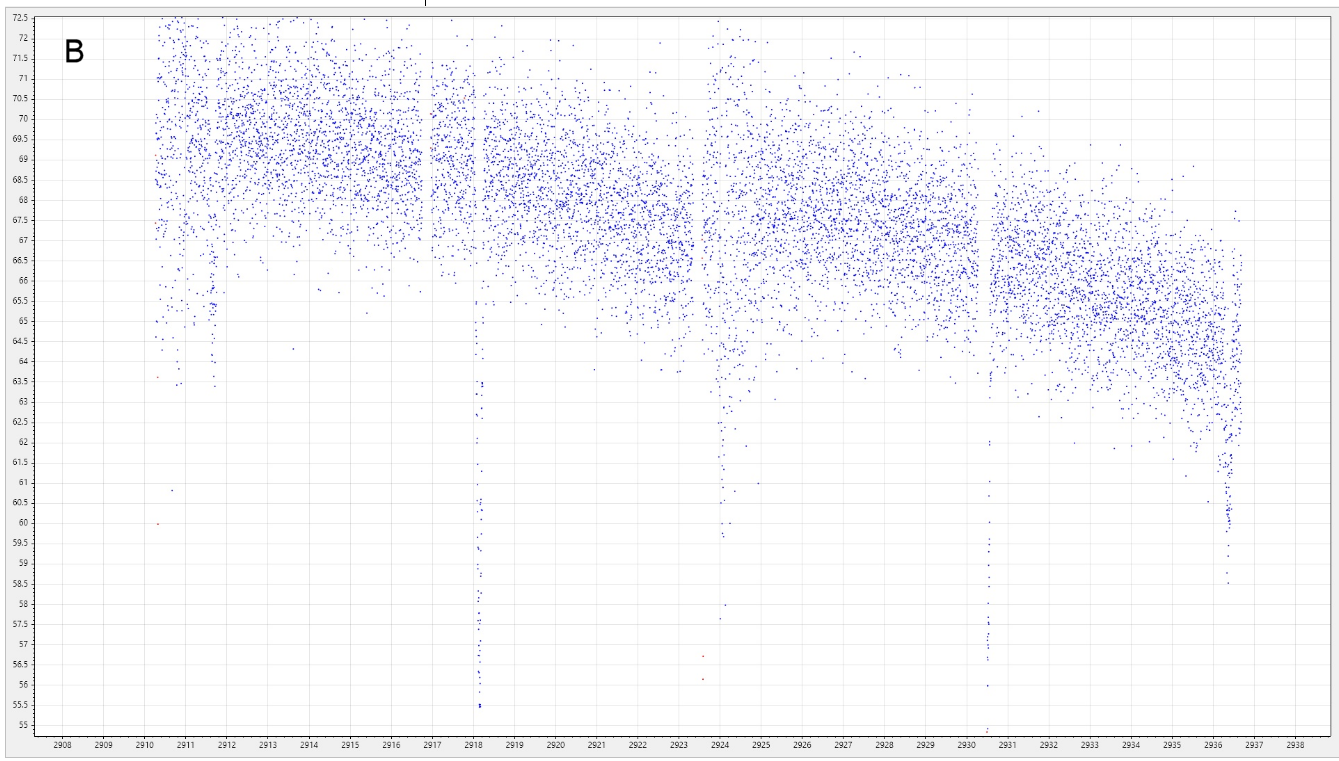The width and height of the screenshot is (1339, 761).
Task: Click the 2929 x-axis label
Action: (925, 745)
